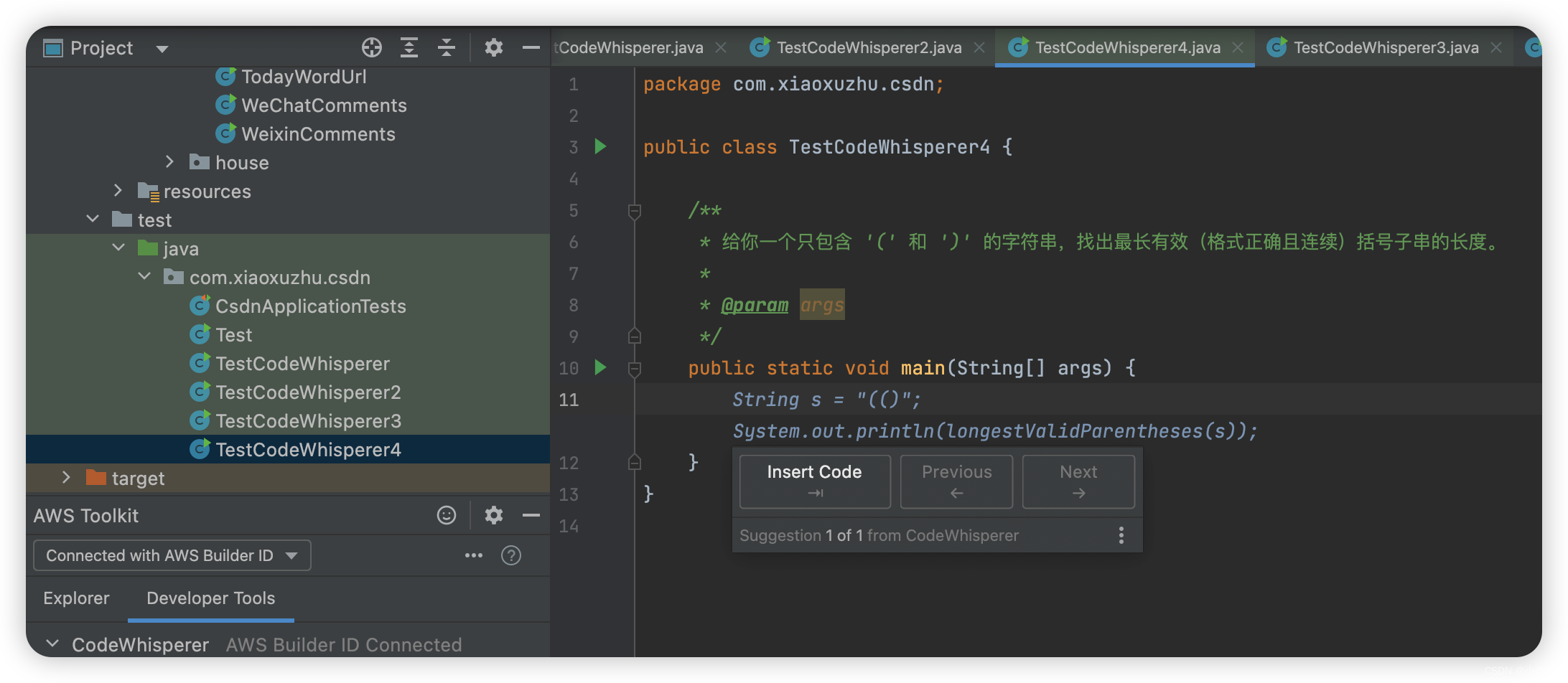Click the highlighted args parameter in Javadoc
This screenshot has width=1568, height=683.
tap(822, 305)
